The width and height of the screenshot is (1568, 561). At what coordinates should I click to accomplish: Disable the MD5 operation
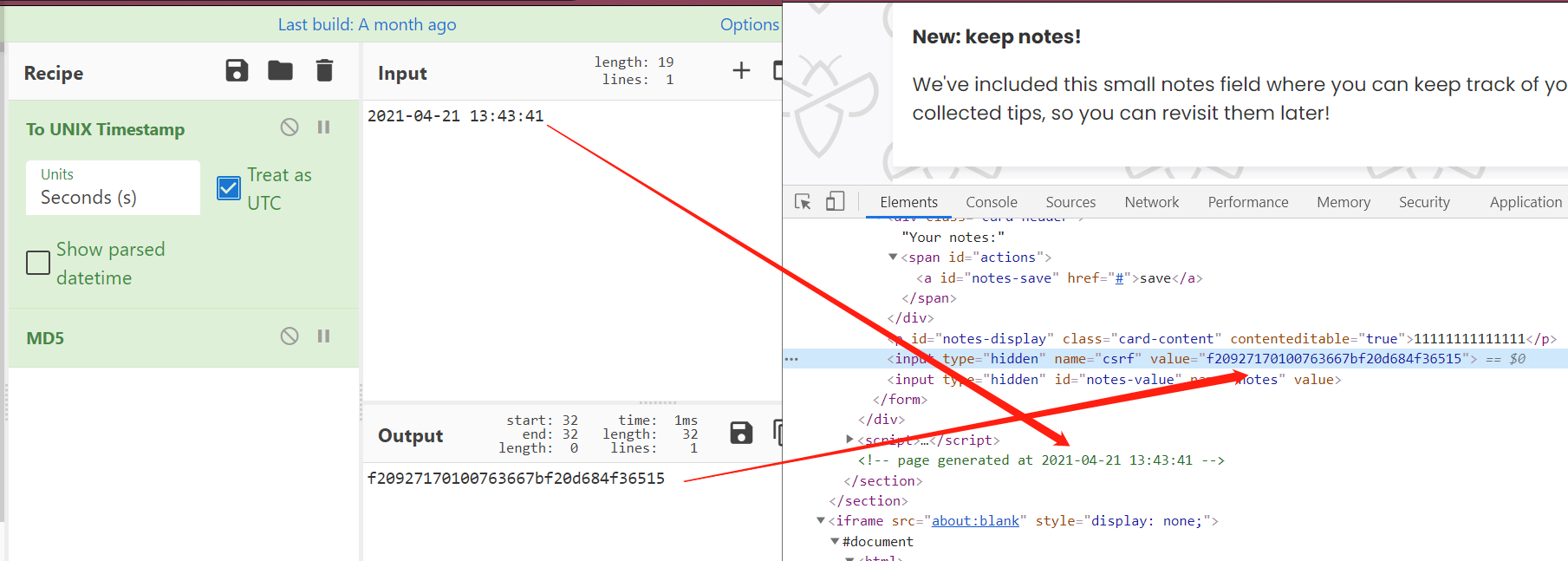tap(290, 336)
